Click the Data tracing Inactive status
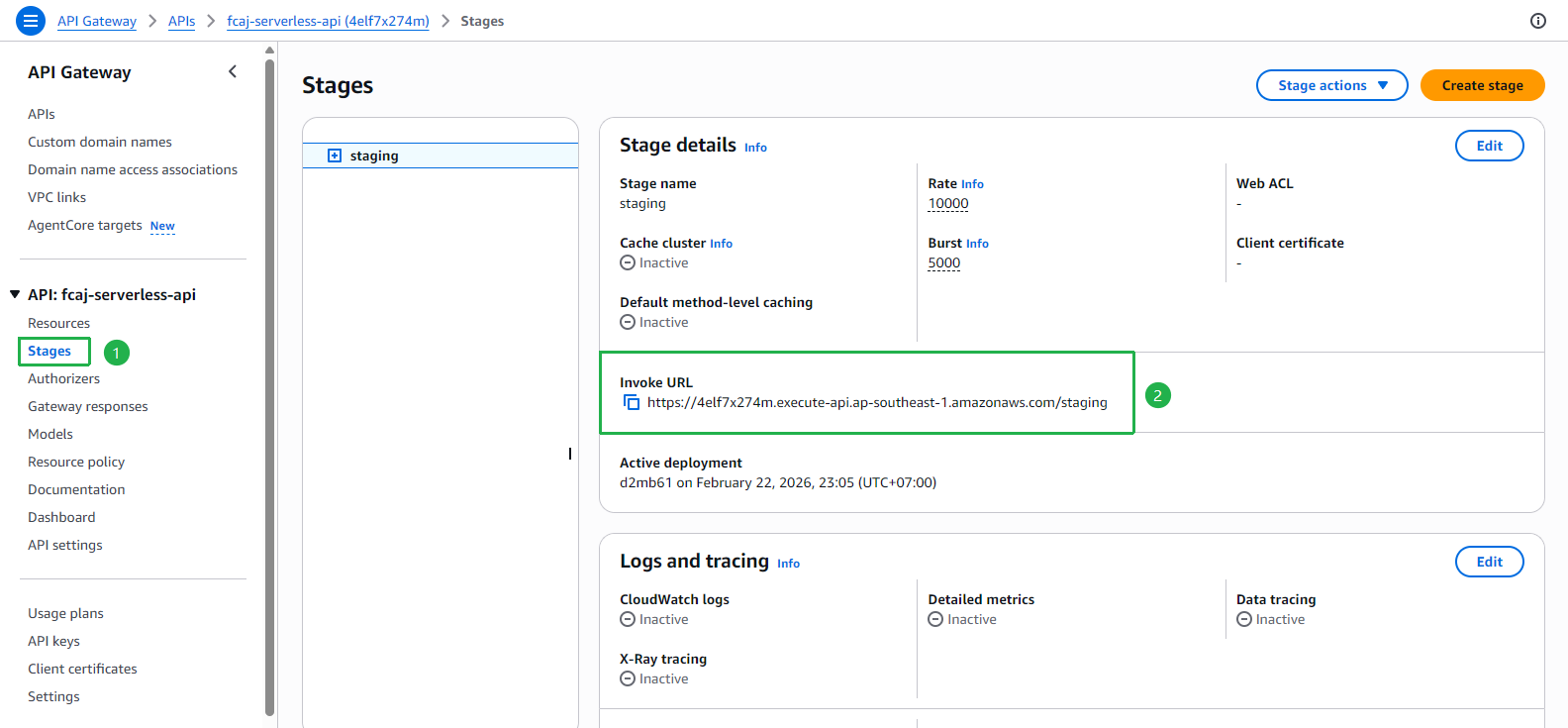Viewport: 1568px width, 728px height. (x=1271, y=619)
